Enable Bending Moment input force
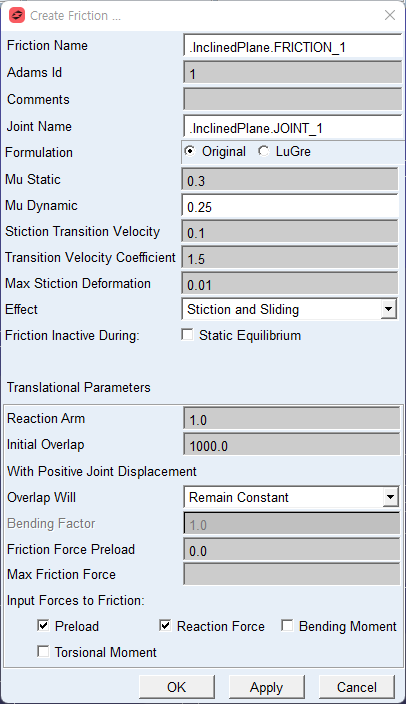 287,625
